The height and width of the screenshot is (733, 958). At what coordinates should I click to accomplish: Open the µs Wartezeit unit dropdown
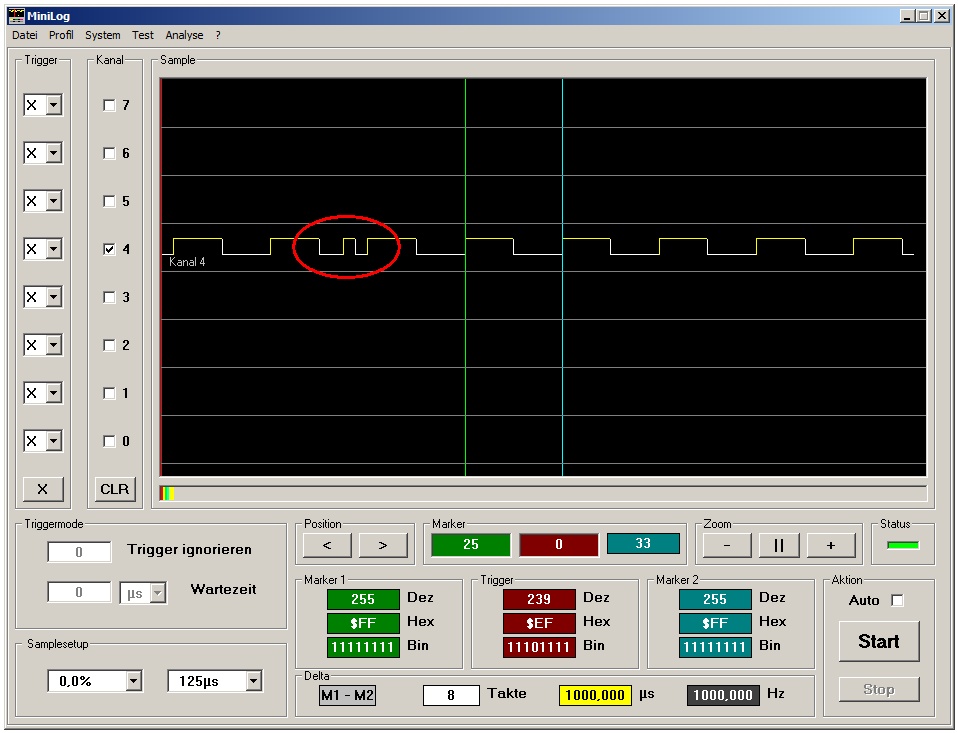click(x=158, y=593)
